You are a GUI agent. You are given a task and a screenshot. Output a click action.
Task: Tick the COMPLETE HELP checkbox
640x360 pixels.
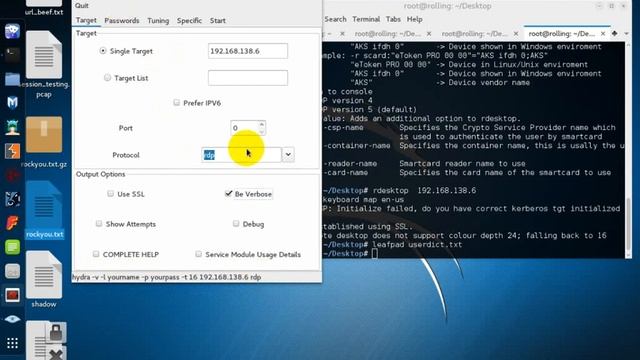tap(96, 254)
